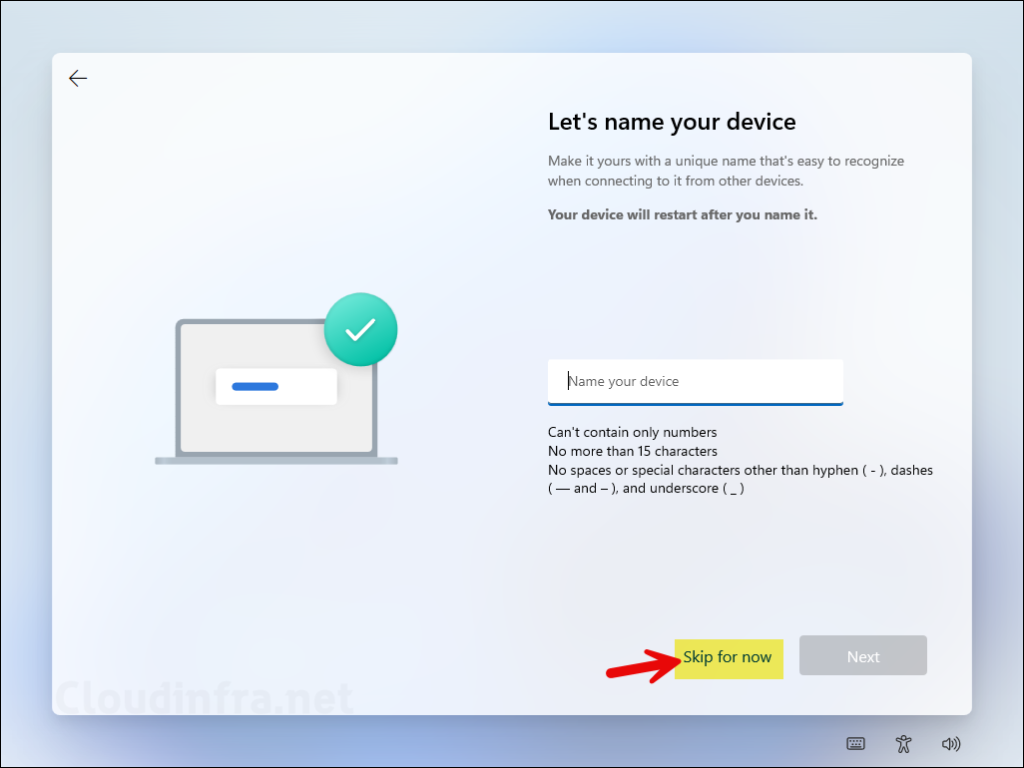Click the volume speaker icon

pos(951,743)
